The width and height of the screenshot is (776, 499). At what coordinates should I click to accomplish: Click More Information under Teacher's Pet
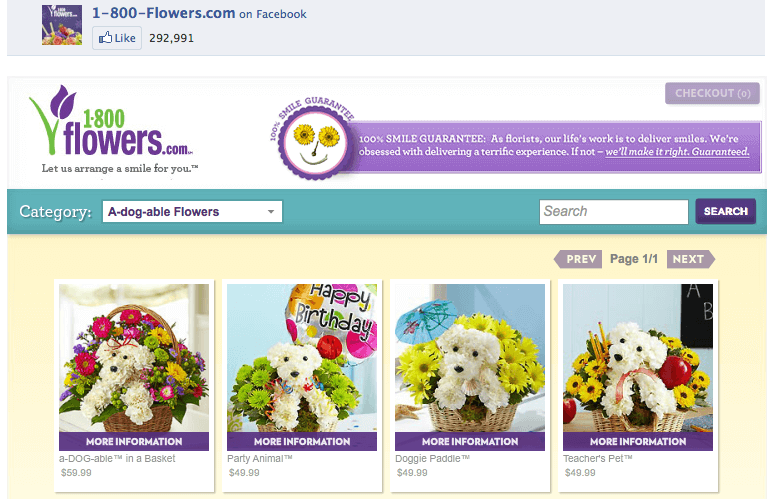click(x=638, y=442)
